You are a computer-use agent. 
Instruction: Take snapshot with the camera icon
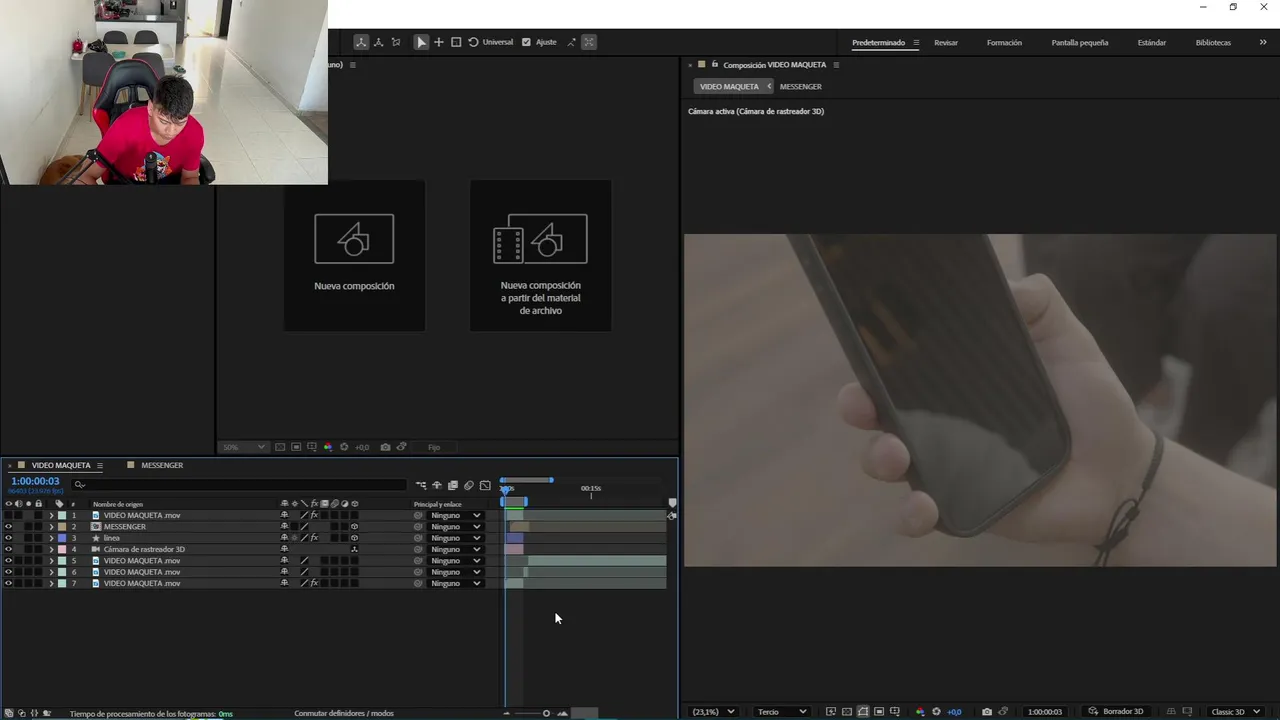point(987,712)
